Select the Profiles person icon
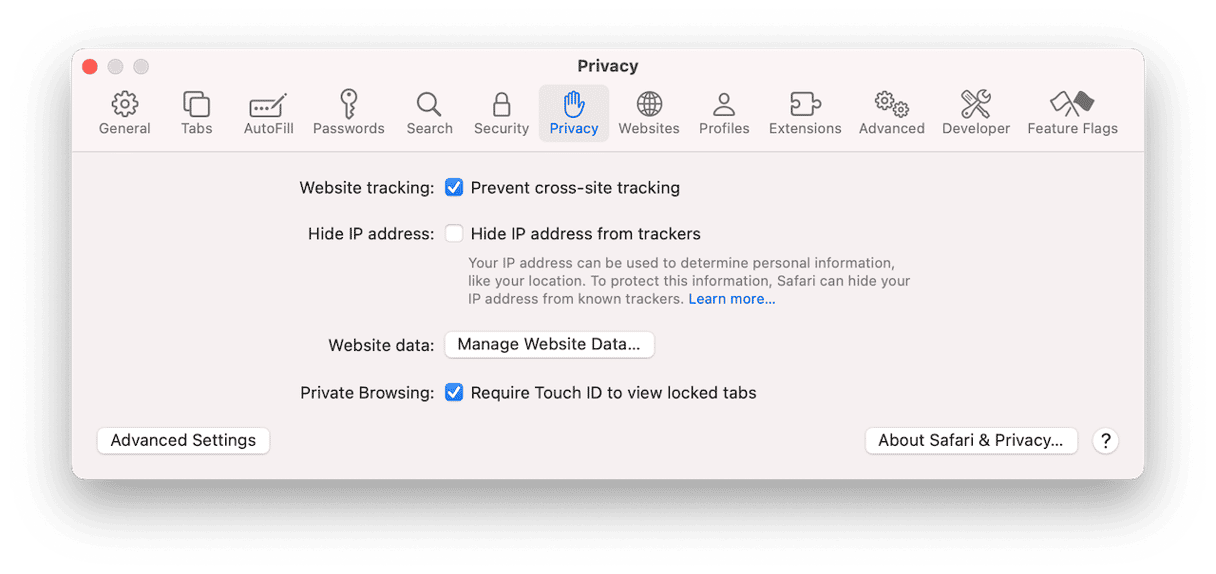Image resolution: width=1216 pixels, height=574 pixels. 724,104
